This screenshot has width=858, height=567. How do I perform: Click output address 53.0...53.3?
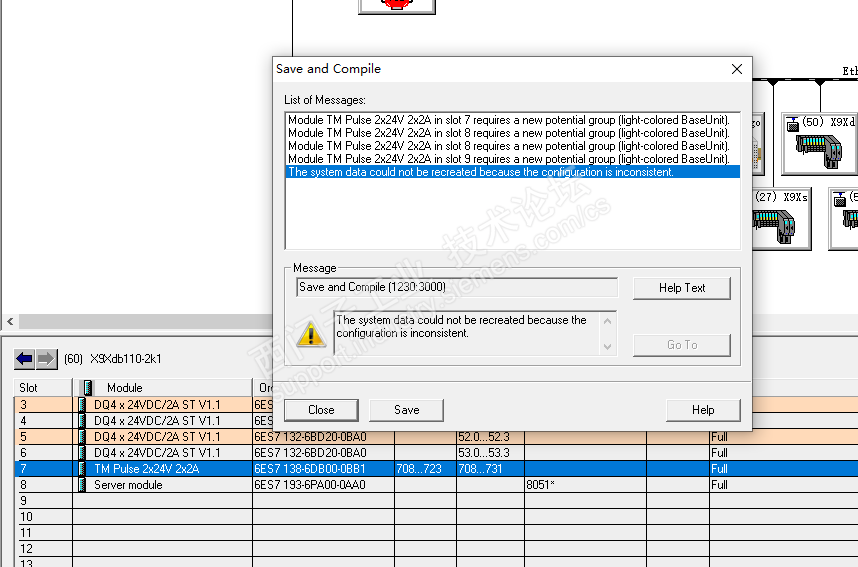click(484, 453)
